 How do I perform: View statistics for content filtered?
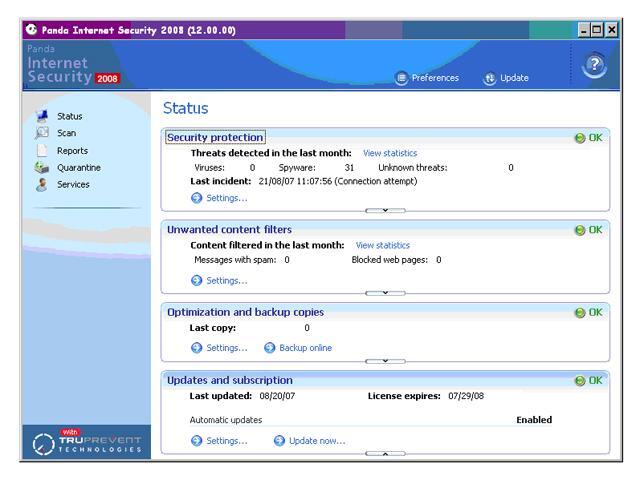point(382,245)
